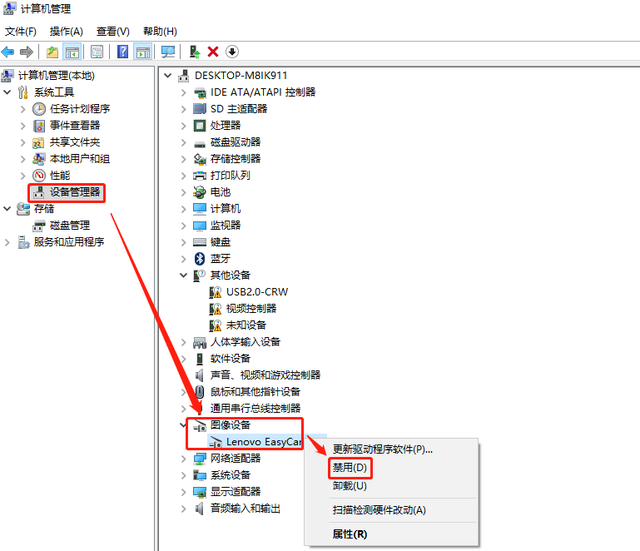The width and height of the screenshot is (640, 551).
Task: Open the 帮助(H) menu
Action: [160, 31]
